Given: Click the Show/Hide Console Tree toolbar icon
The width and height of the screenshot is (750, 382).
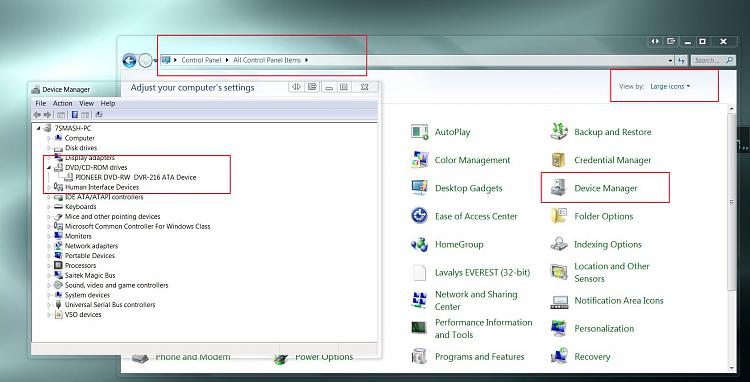Looking at the screenshot, I should point(61,115).
